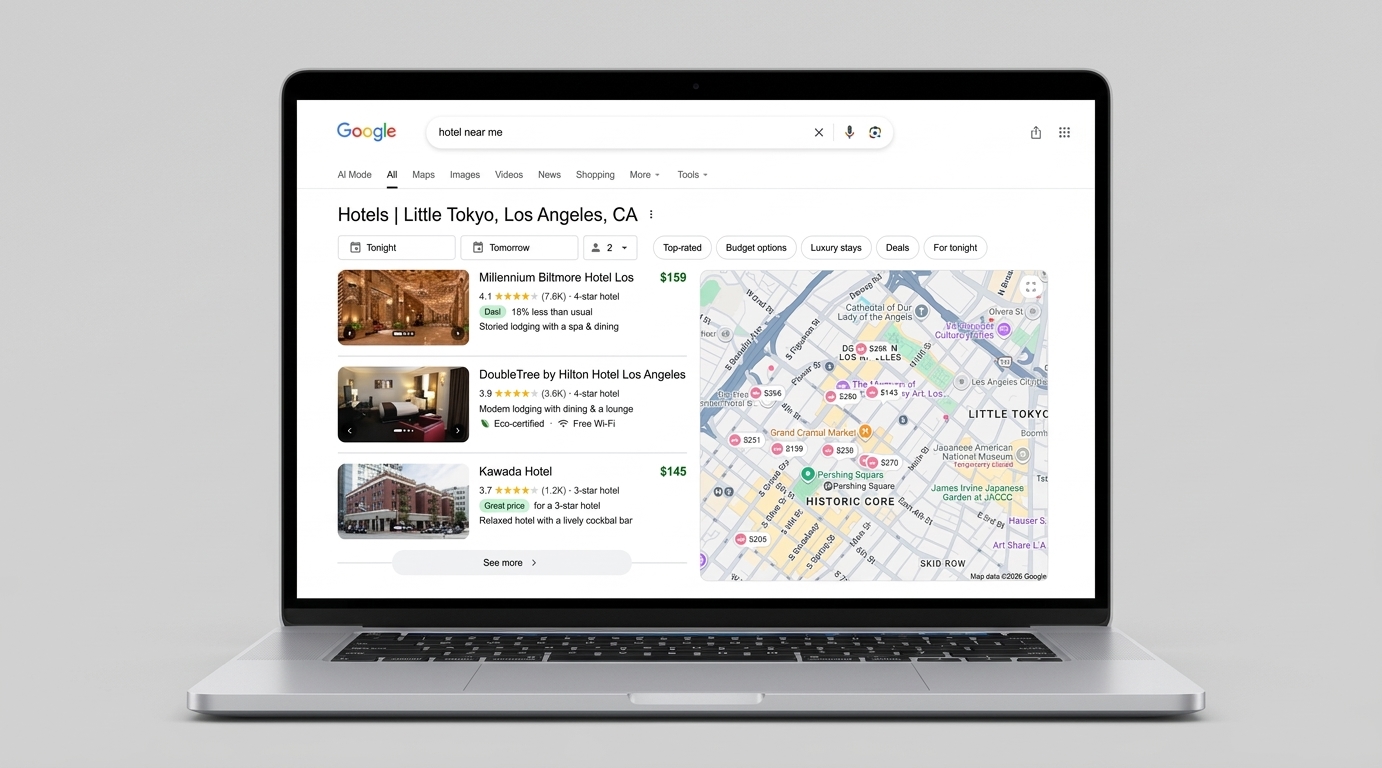Screen dimensions: 1382x768
Task: Toggle the For tonight filter chip
Action: (955, 248)
